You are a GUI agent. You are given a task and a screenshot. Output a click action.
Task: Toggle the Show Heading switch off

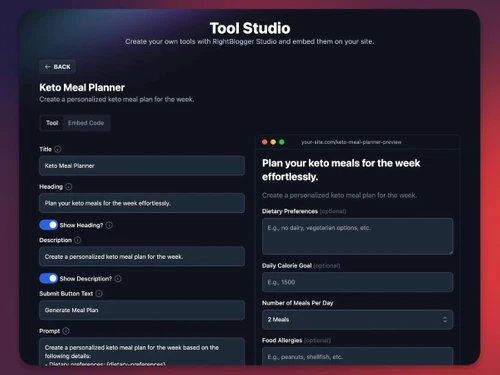coord(49,225)
